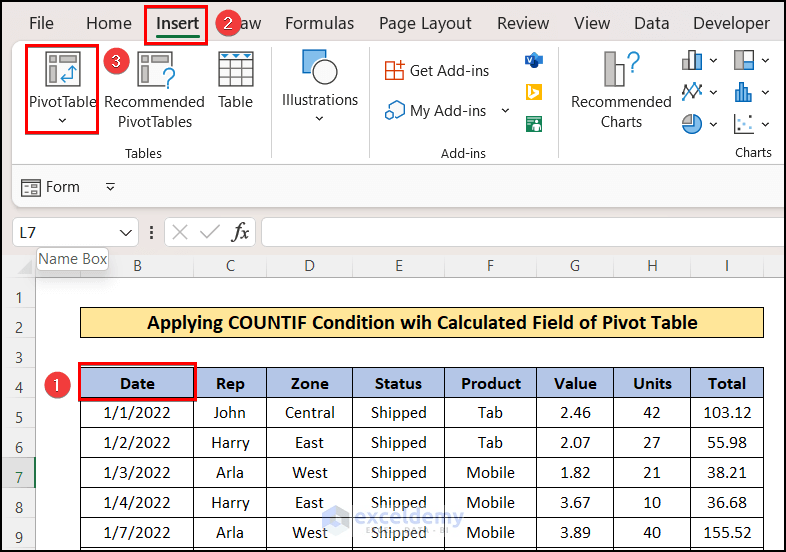Click the cell with total 155.52

pyautogui.click(x=727, y=532)
